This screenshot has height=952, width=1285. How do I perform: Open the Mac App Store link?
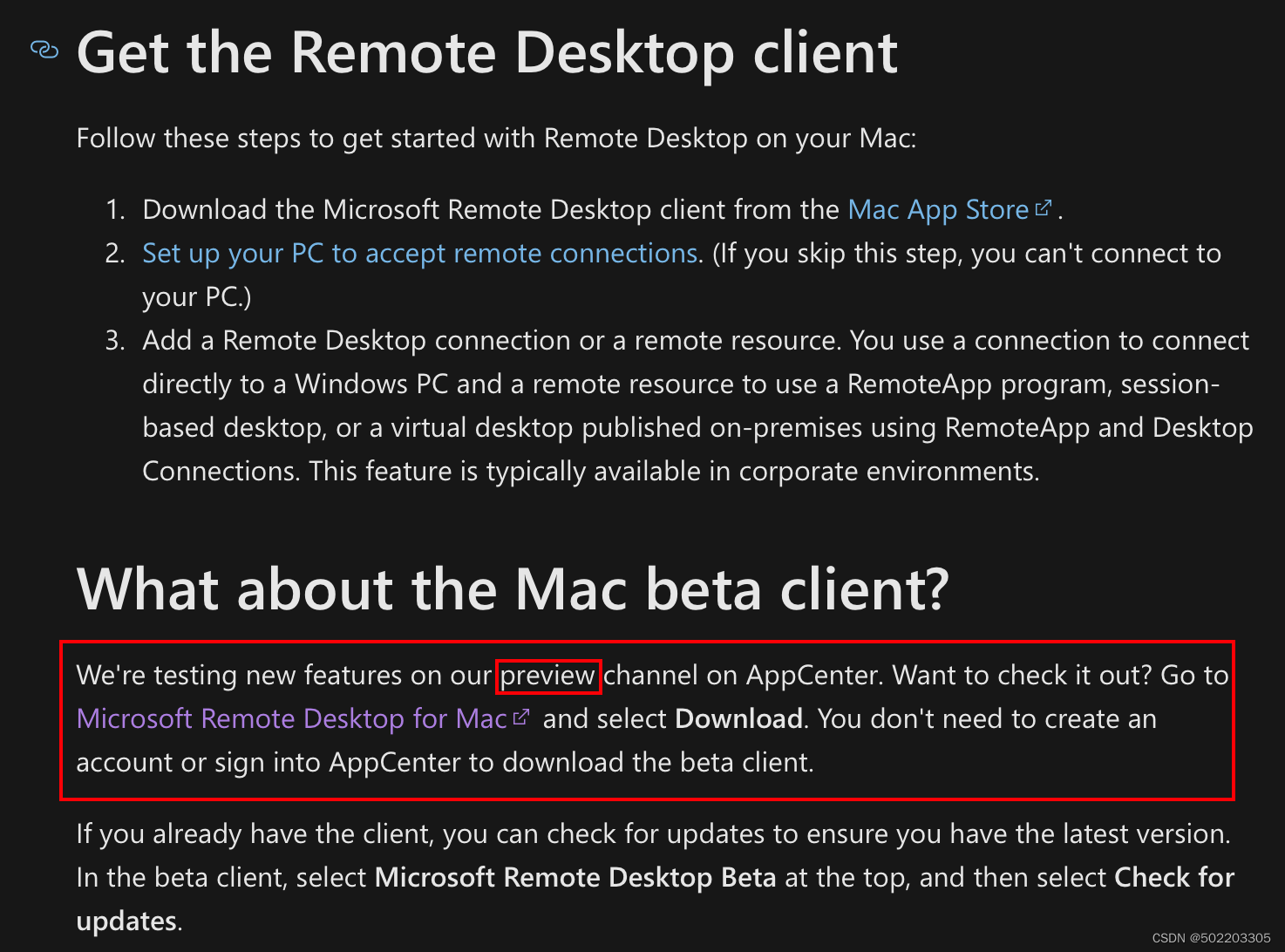[939, 210]
